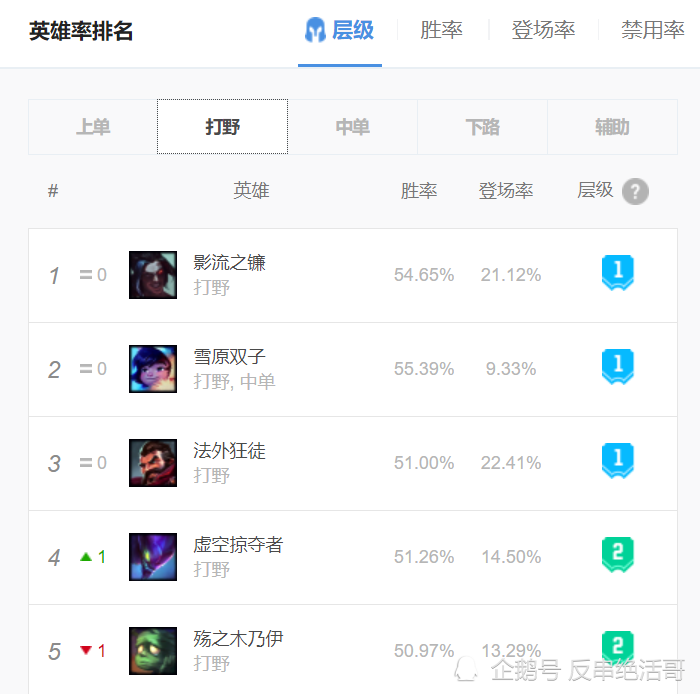This screenshot has height=694, width=700.
Task: Click the blue helmet icon beside 层级
Action: coord(315,30)
